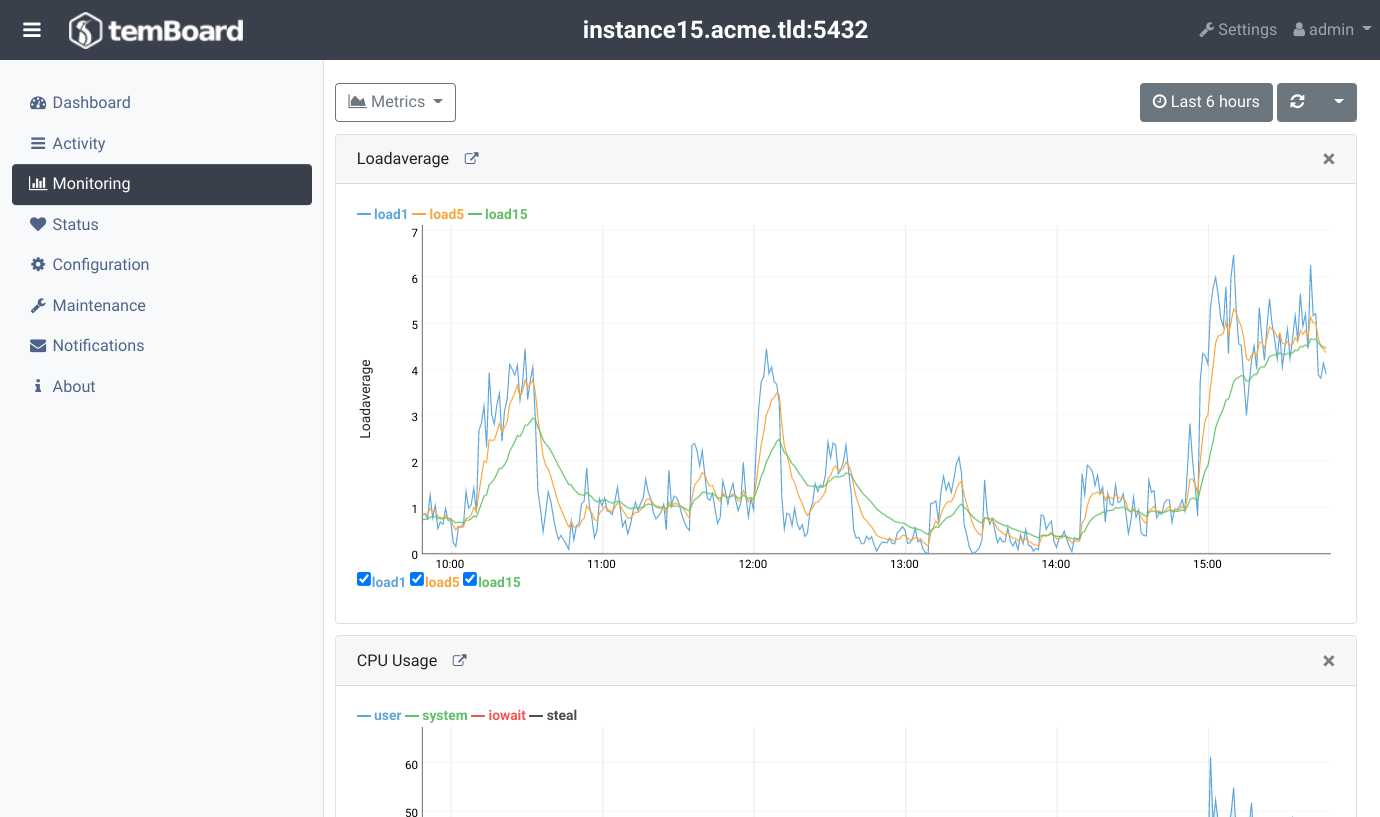Click the Loadaverage panel title
This screenshot has height=817, width=1380.
(403, 158)
